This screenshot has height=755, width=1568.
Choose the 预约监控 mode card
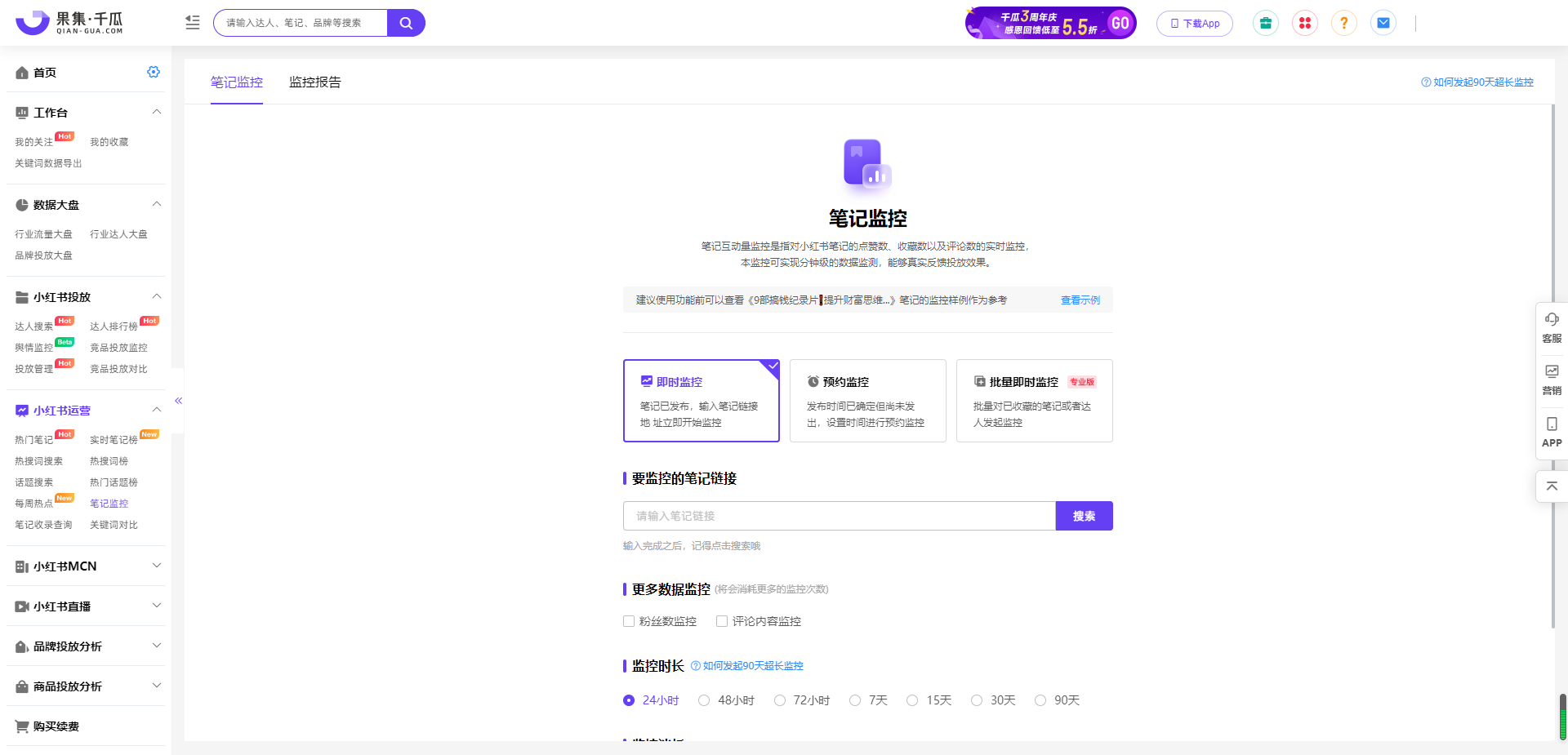(x=868, y=401)
